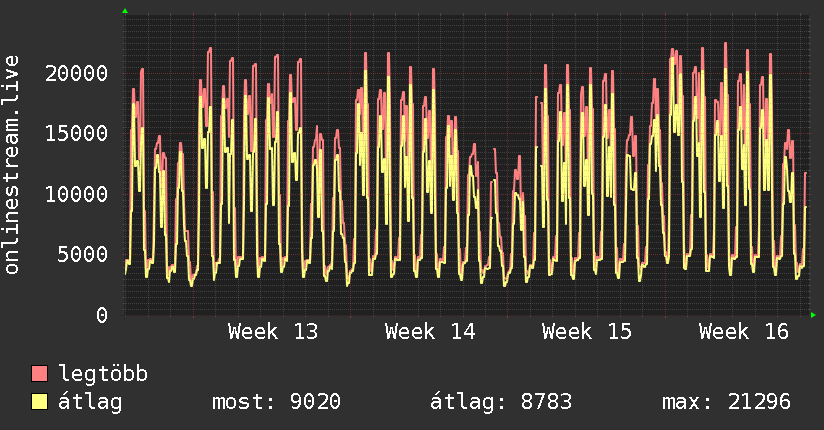Click the green arrow at x-axis end

813,315
